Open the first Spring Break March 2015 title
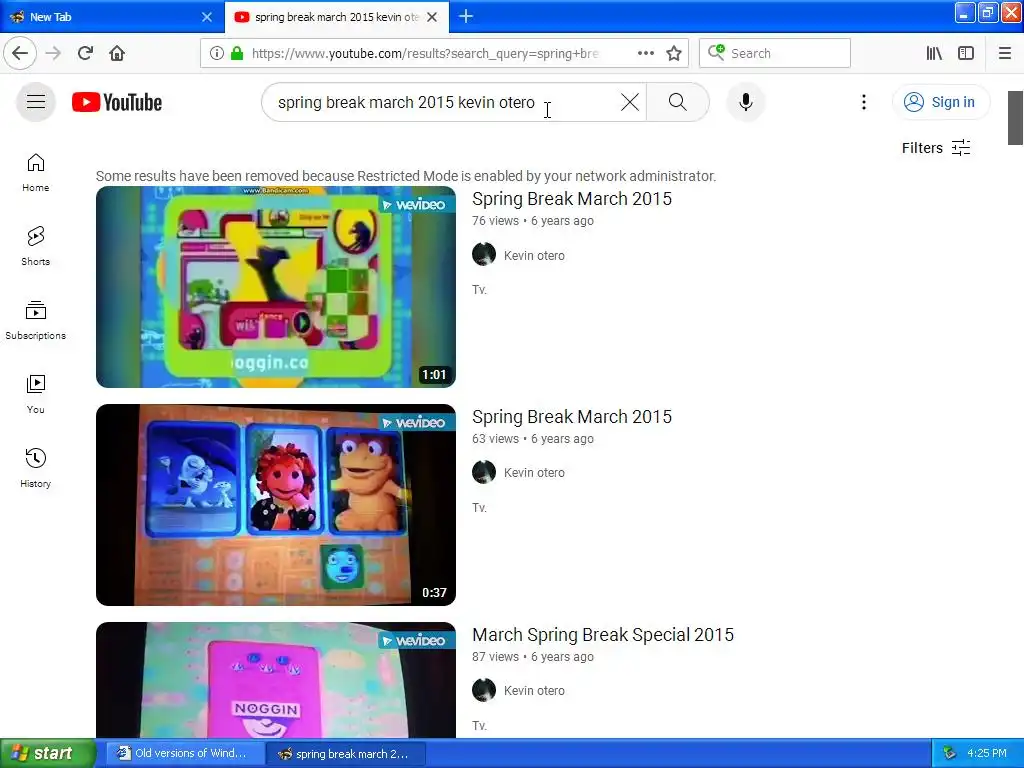Screen dimensions: 1024x768 point(571,199)
